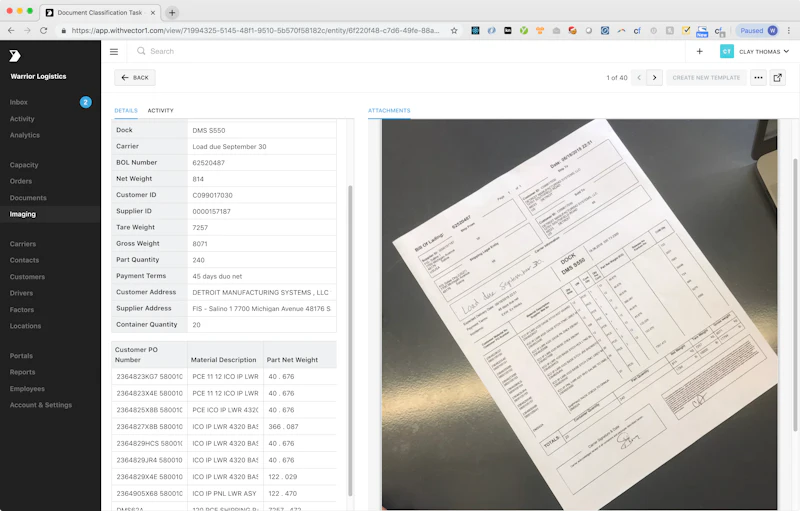Select Imaging in the sidebar
800x511 pixels.
(23, 214)
